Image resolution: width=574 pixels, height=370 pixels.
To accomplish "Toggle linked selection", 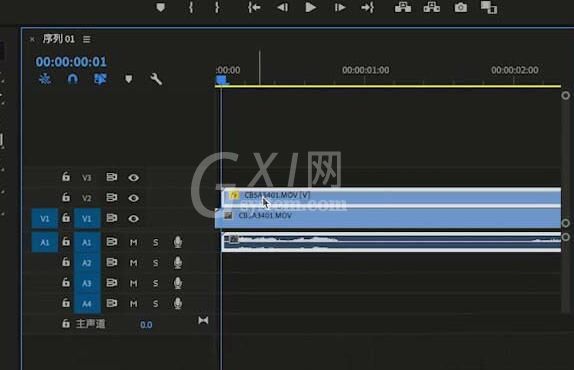I will tap(100, 79).
